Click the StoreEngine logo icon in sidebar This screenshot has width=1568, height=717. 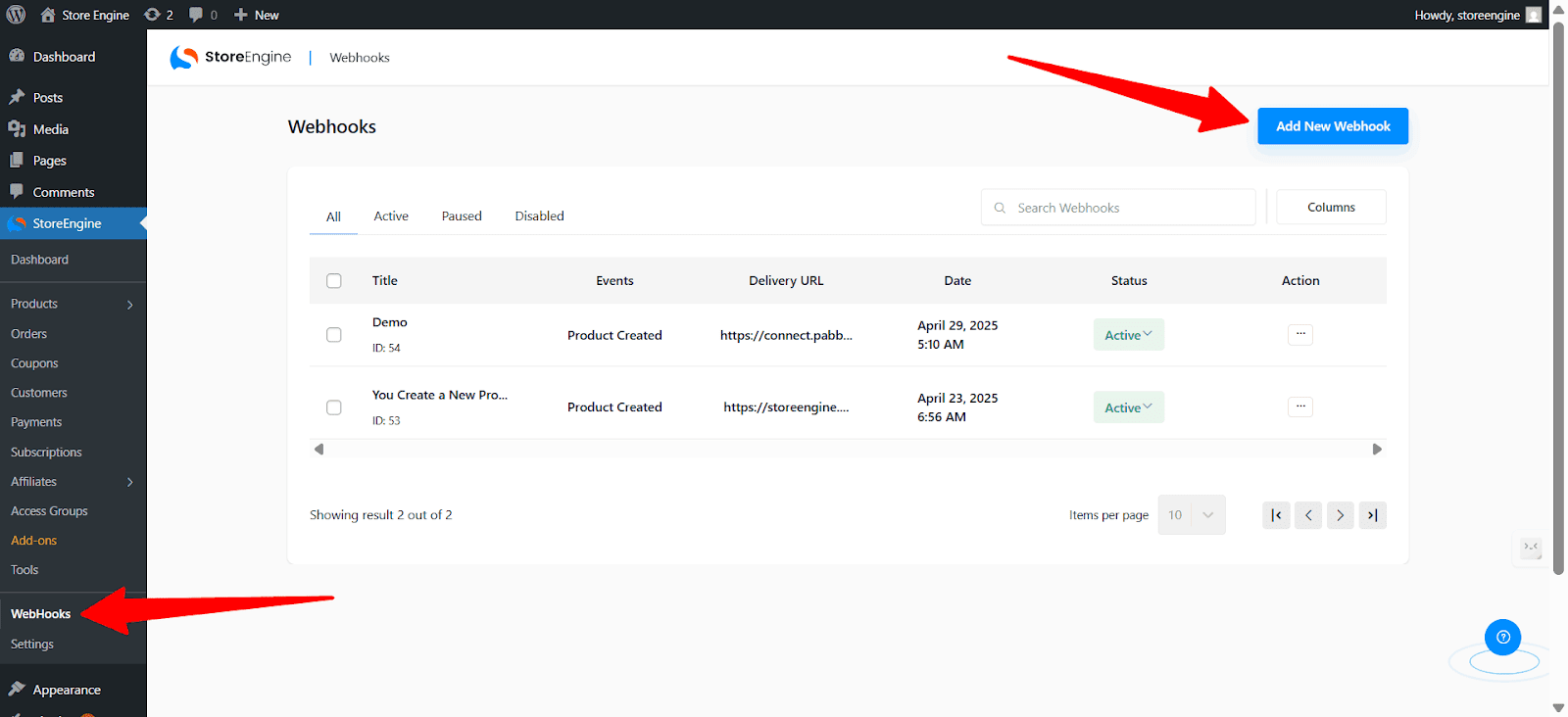[17, 223]
